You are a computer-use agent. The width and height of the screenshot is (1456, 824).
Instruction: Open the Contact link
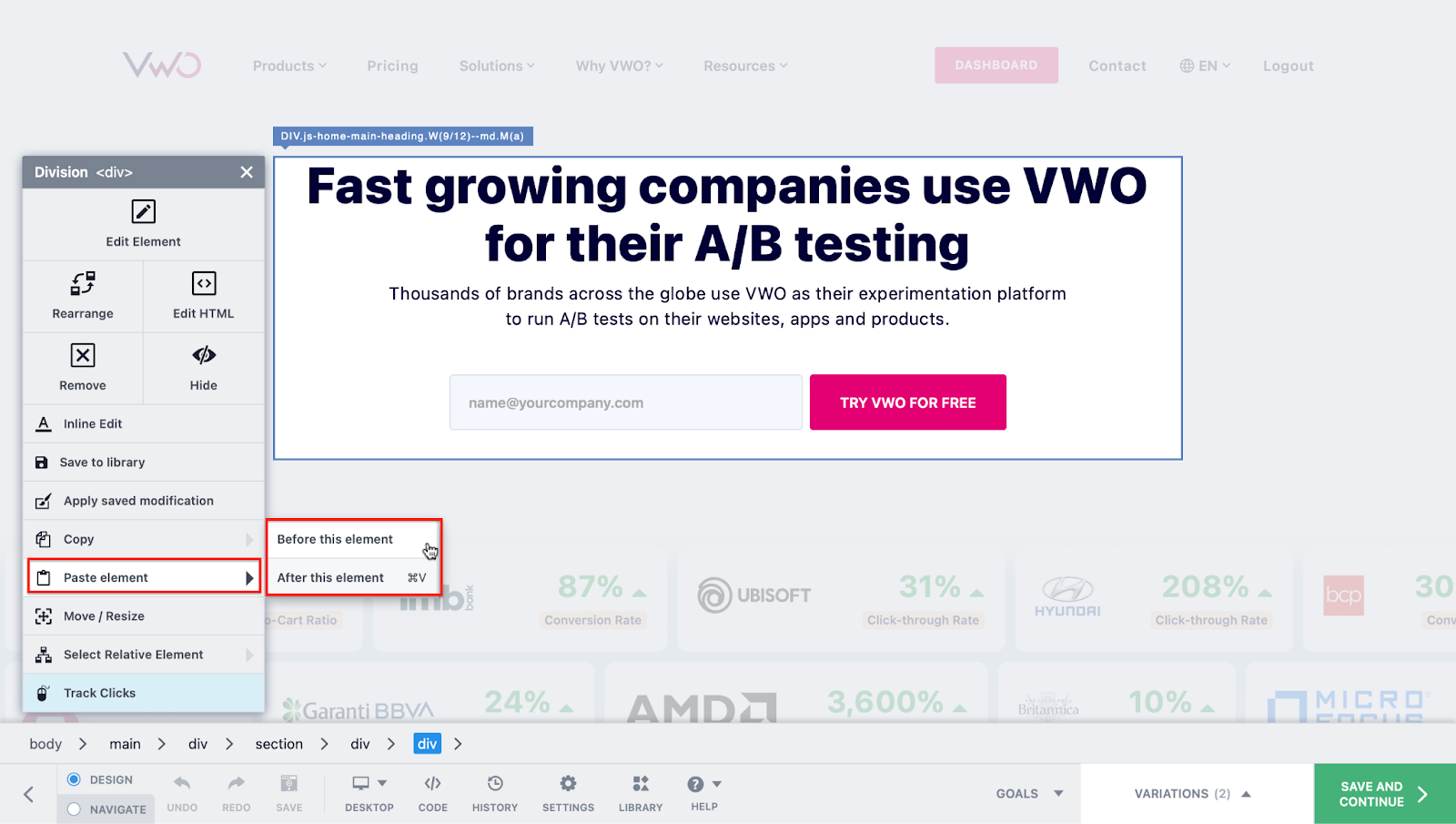(x=1117, y=66)
